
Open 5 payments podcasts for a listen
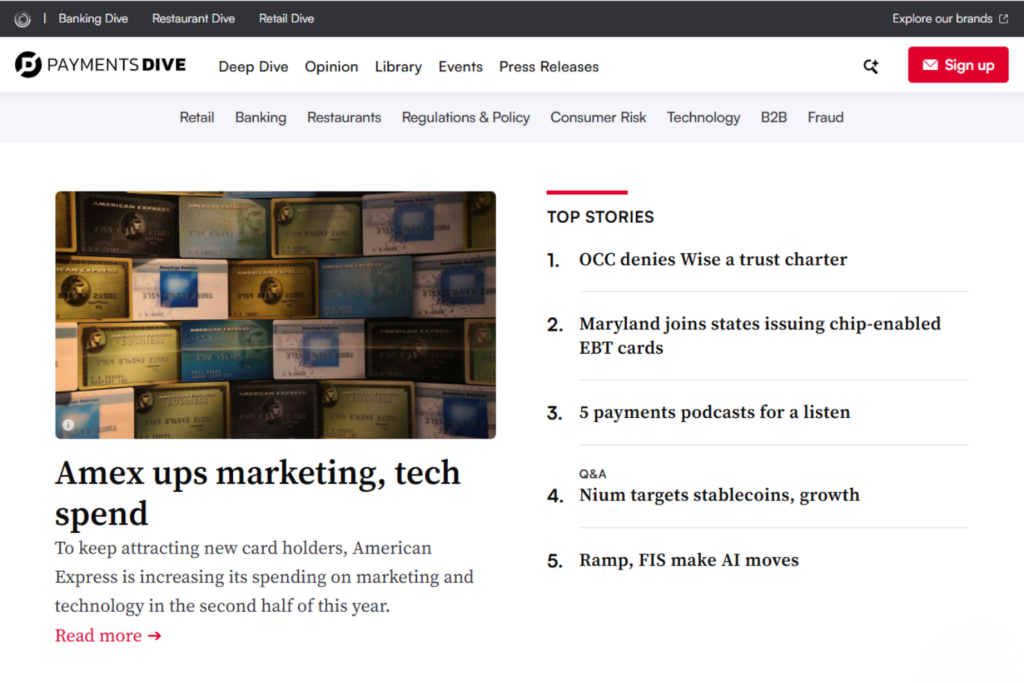(714, 413)
